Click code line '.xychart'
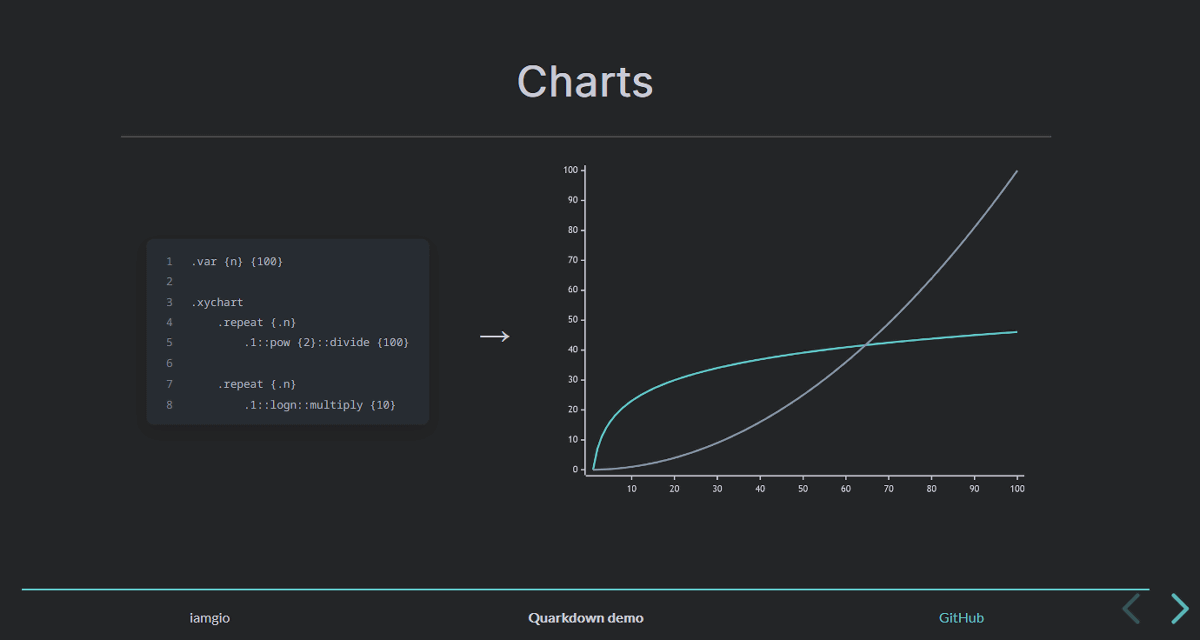 point(218,302)
